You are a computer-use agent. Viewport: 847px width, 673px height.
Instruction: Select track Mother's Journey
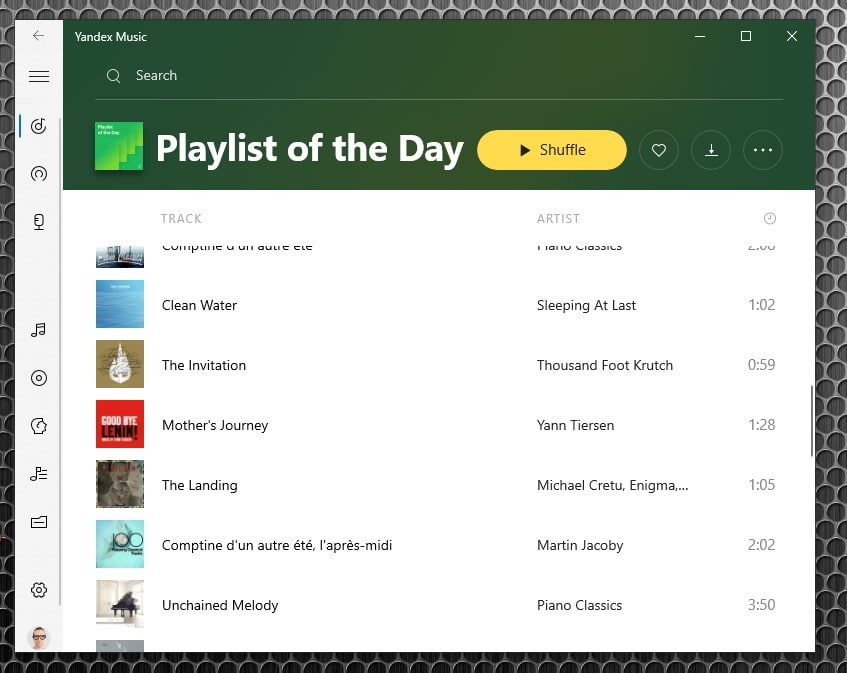pos(215,426)
